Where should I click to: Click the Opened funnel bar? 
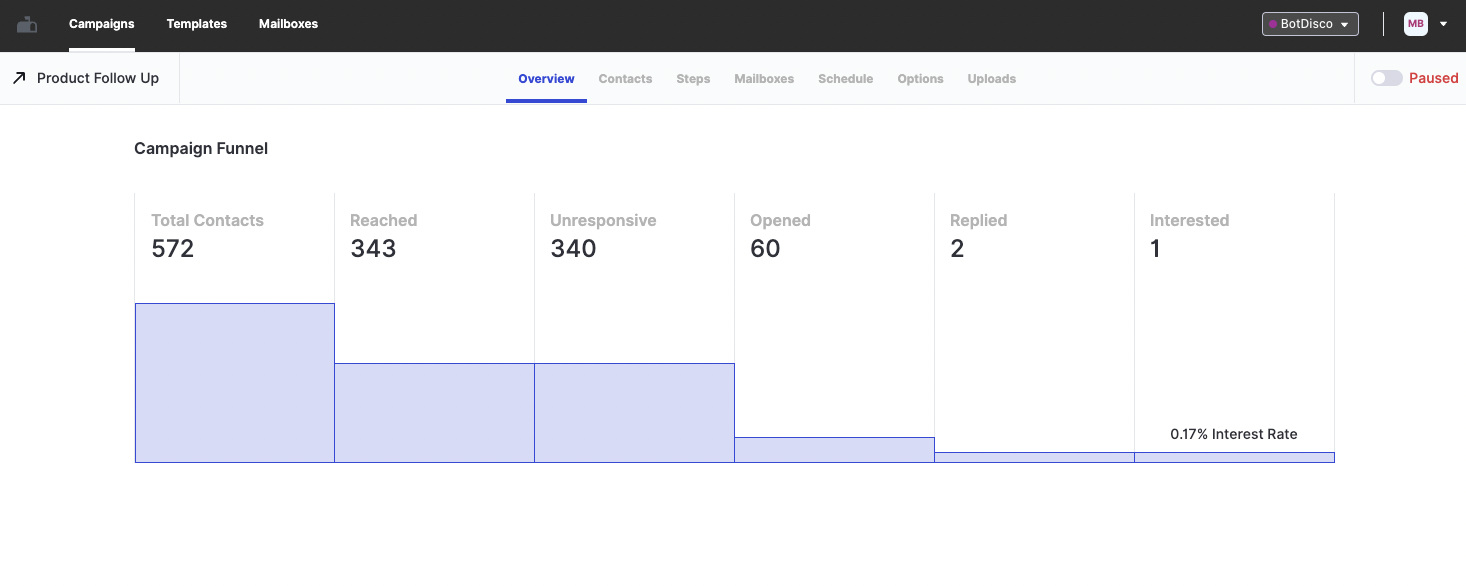point(834,450)
